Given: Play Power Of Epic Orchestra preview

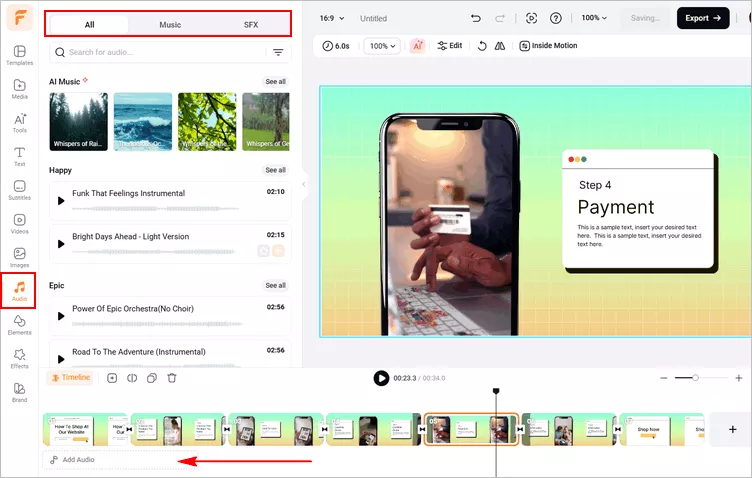Looking at the screenshot, I should pyautogui.click(x=61, y=316).
